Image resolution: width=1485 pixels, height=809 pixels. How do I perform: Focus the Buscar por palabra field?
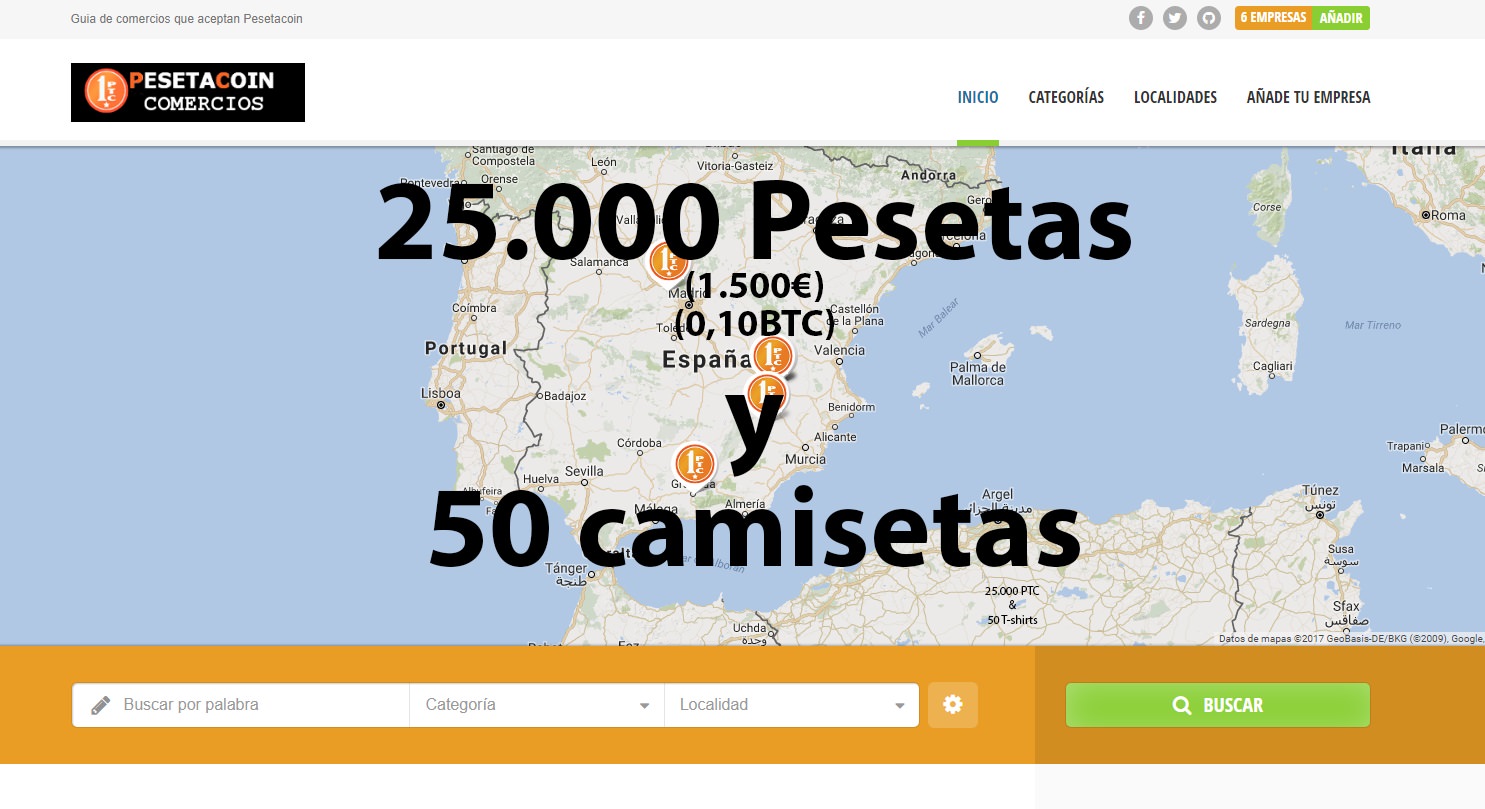[x=240, y=705]
